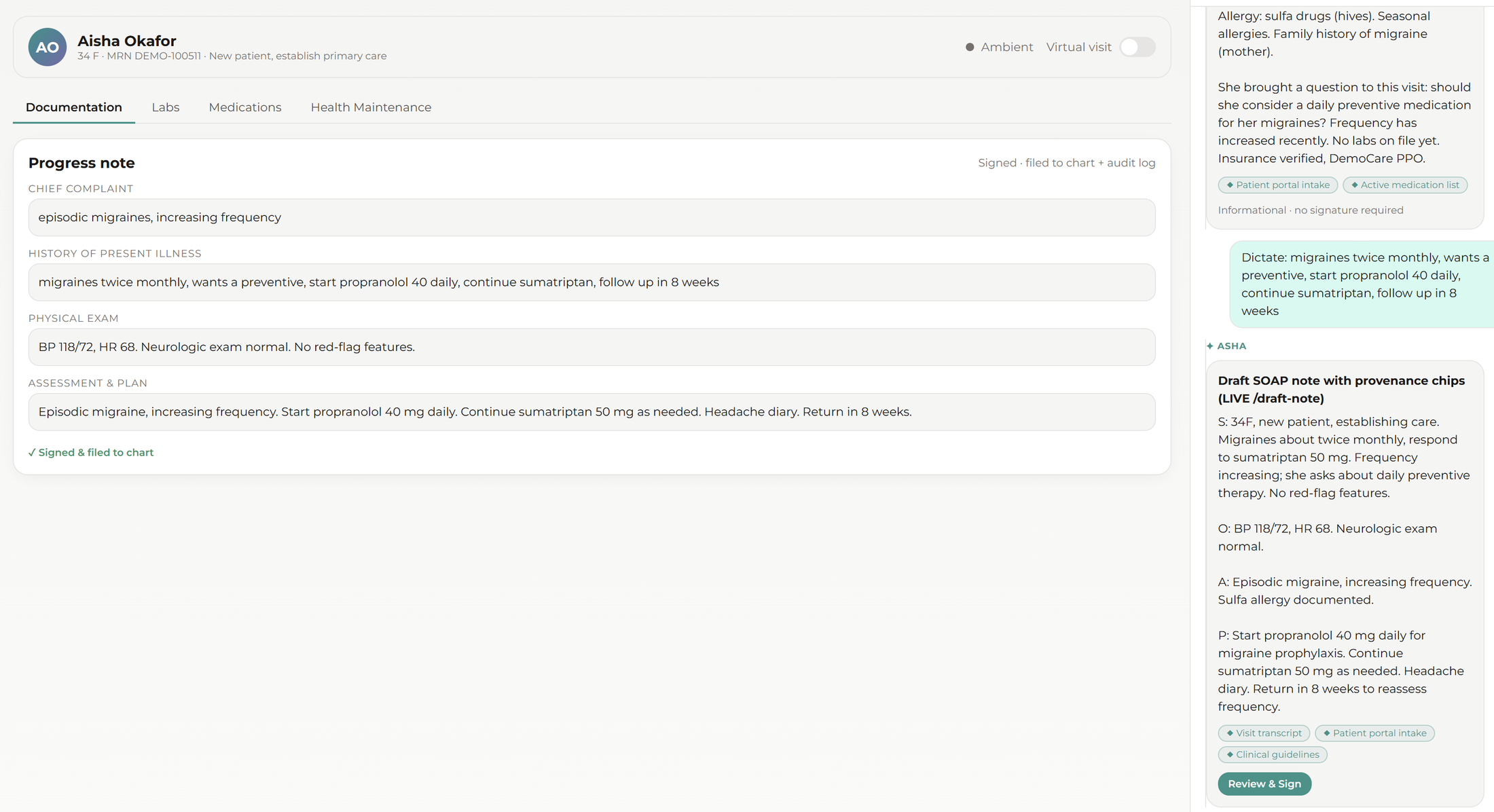Open the Active medication list chip
This screenshot has height=812, width=1494.
tap(1405, 185)
